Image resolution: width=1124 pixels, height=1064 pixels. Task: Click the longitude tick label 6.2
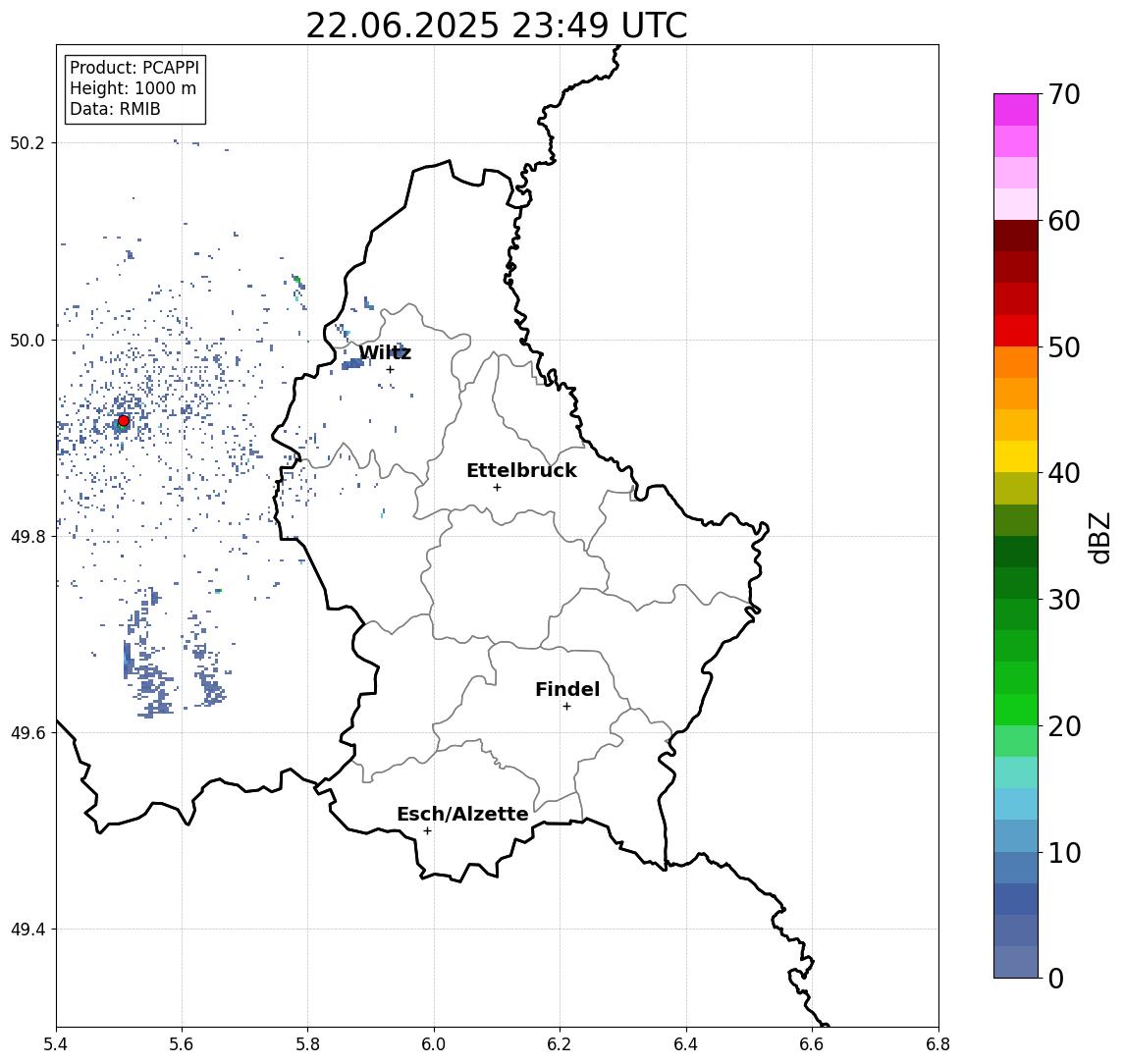point(561,1044)
